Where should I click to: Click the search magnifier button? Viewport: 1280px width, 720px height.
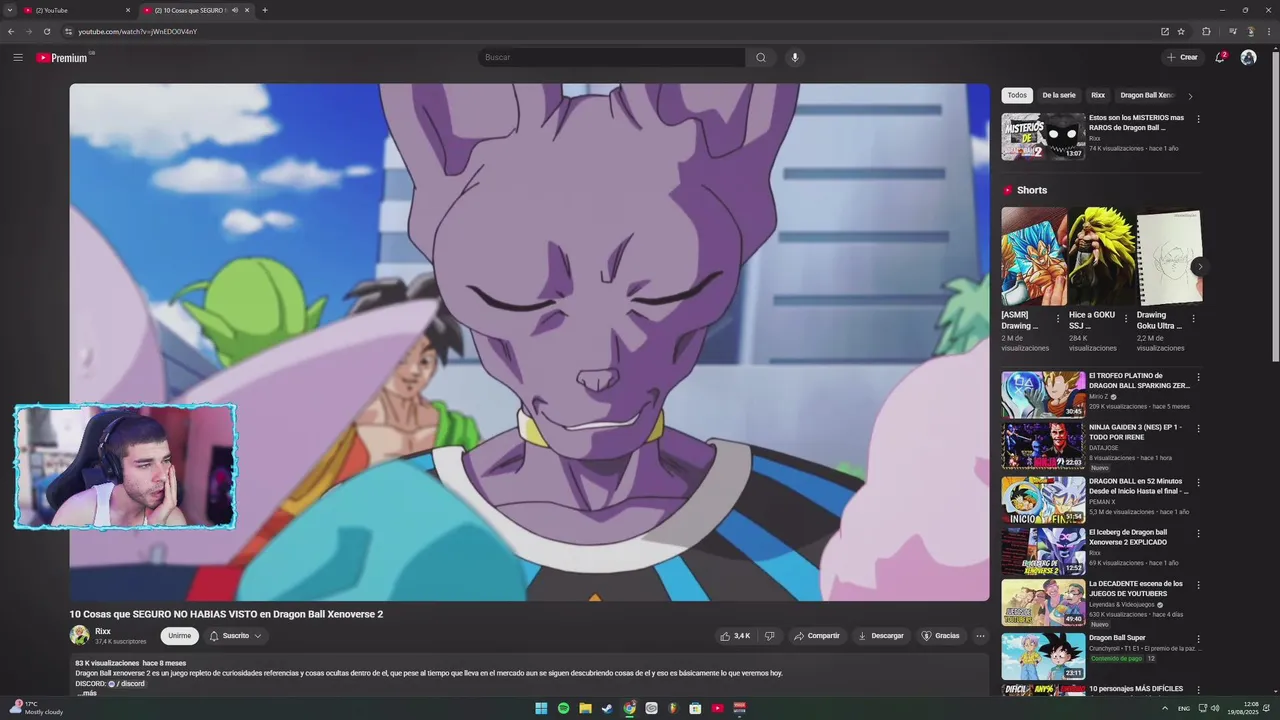pyautogui.click(x=761, y=57)
